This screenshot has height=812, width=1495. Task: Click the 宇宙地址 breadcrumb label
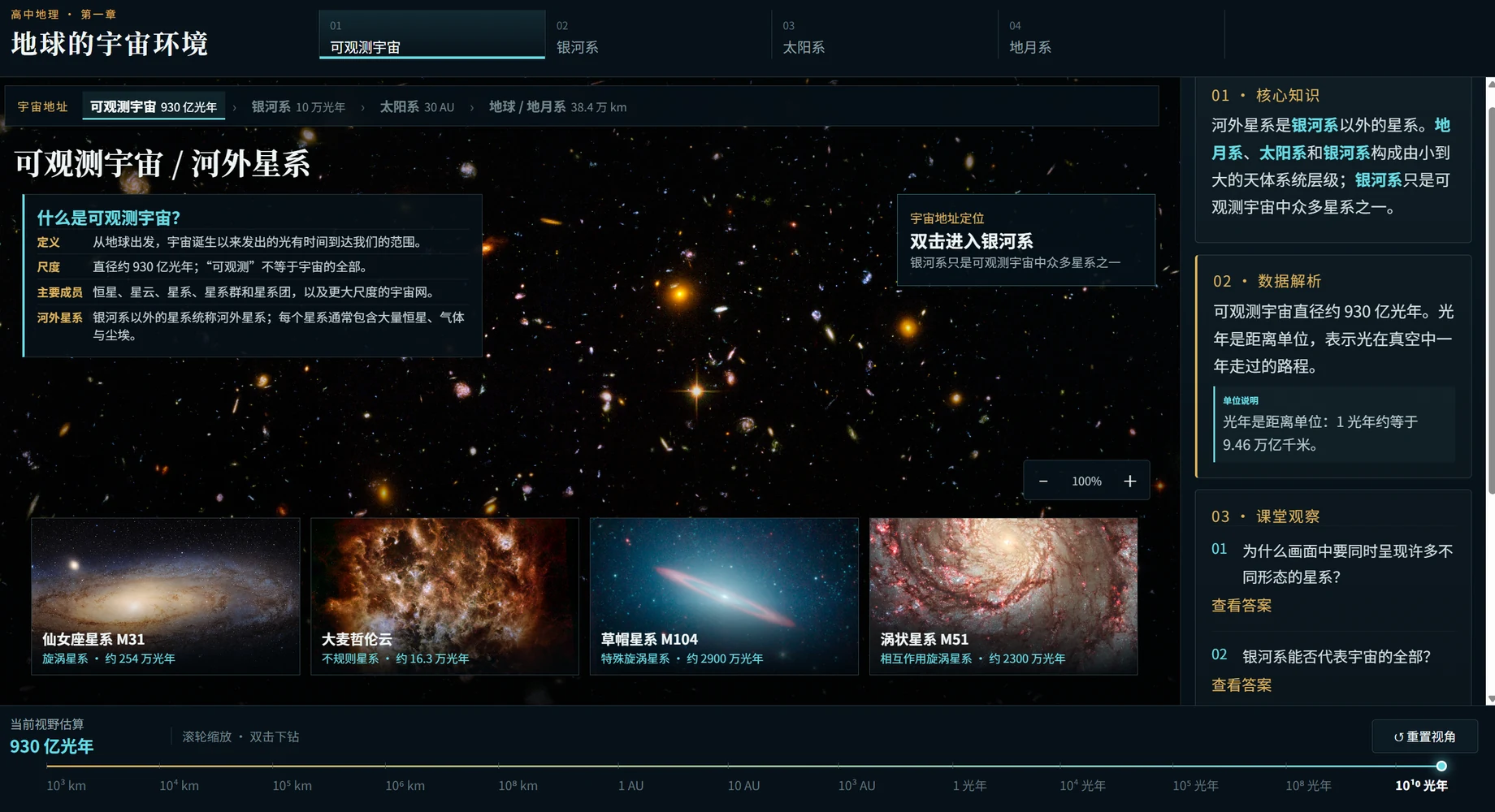point(42,107)
